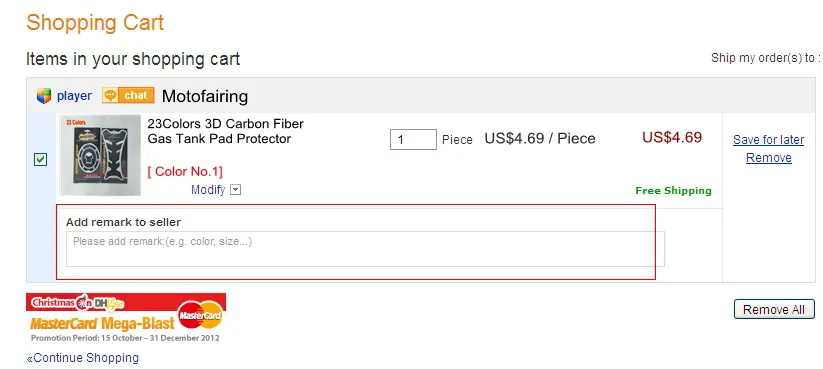Click the Add remark to seller textbox
Viewport: 823px width, 369px height.
pyautogui.click(x=365, y=249)
